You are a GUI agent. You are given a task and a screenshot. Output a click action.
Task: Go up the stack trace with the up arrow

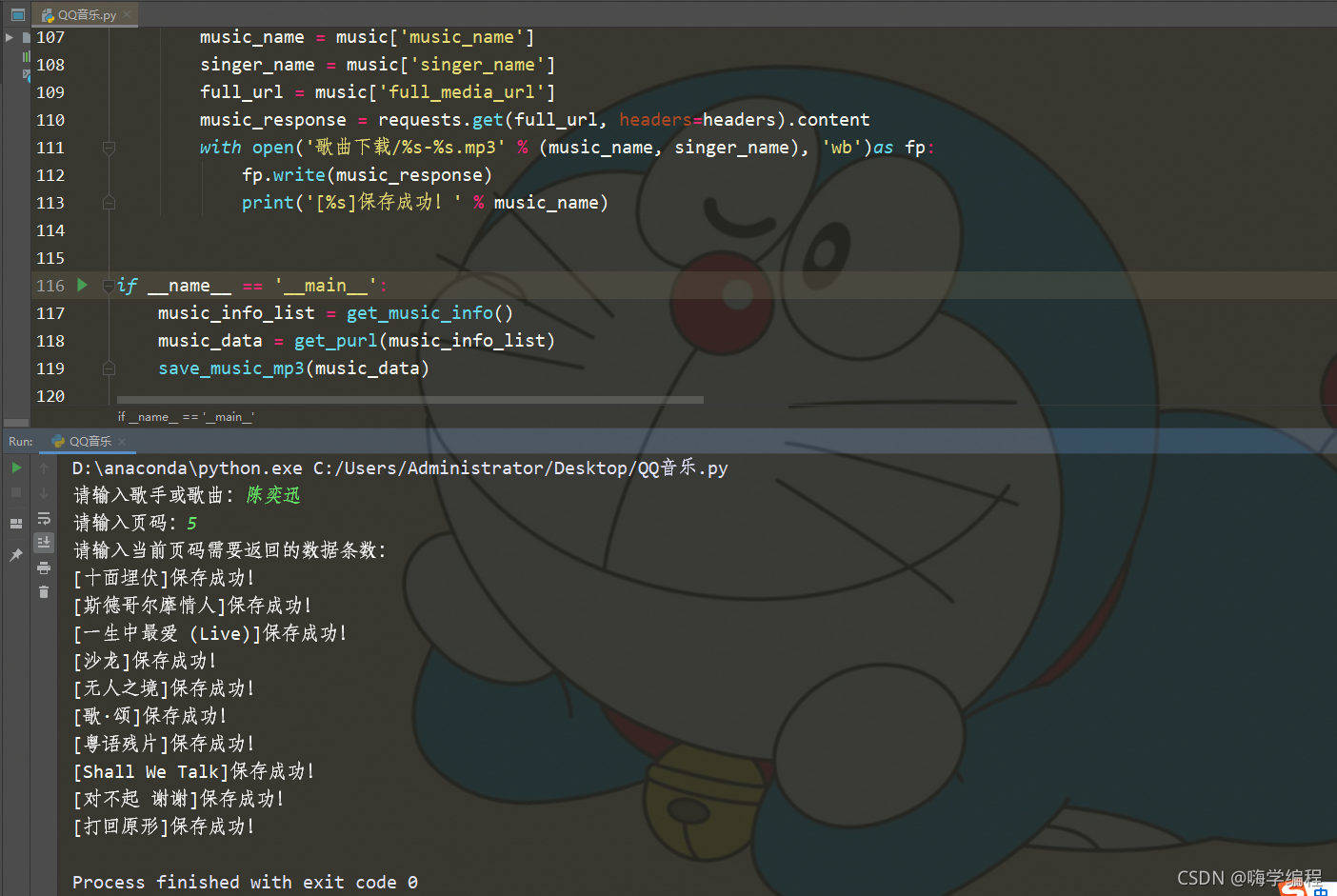[44, 468]
